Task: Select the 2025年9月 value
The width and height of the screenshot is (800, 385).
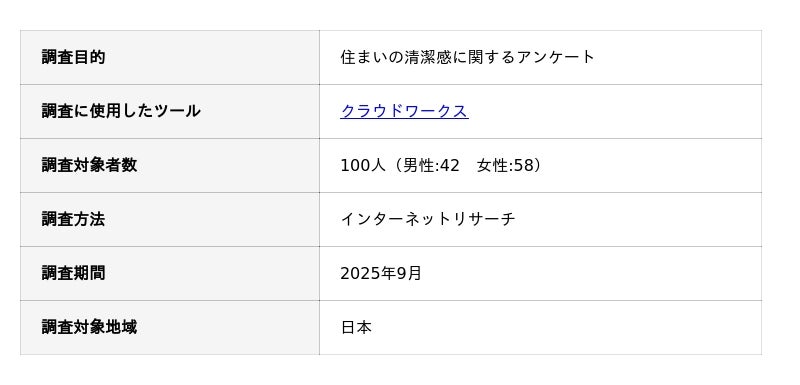Action: point(381,273)
